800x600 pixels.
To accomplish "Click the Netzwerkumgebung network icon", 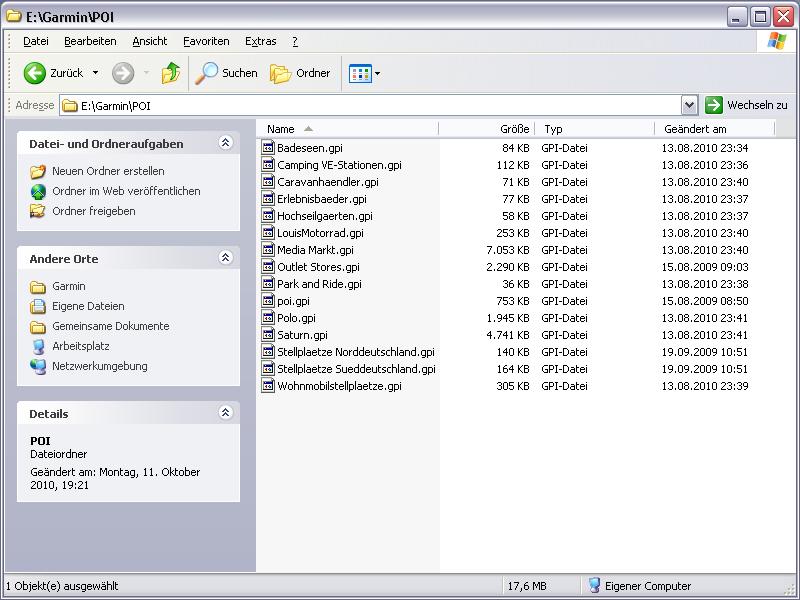I will pyautogui.click(x=38, y=366).
